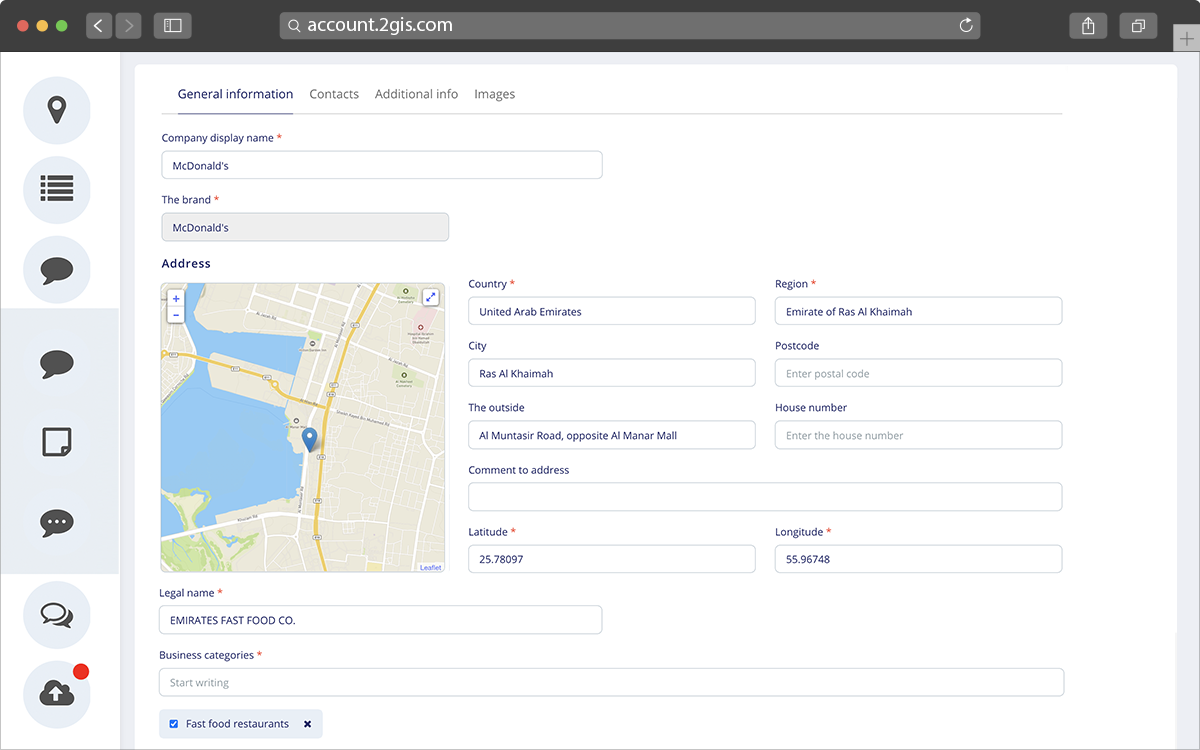Click the cloud upload sidebar icon

pos(57,693)
